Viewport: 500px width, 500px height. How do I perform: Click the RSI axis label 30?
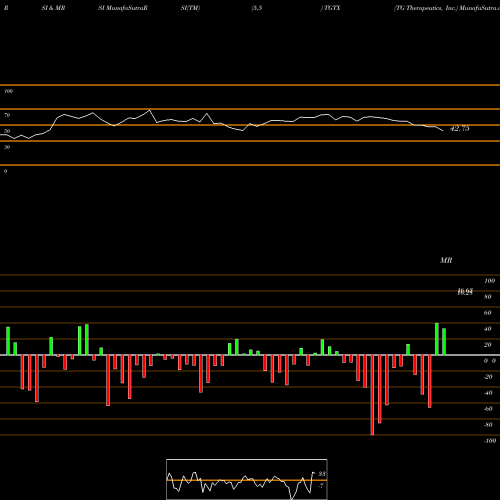click(7, 147)
